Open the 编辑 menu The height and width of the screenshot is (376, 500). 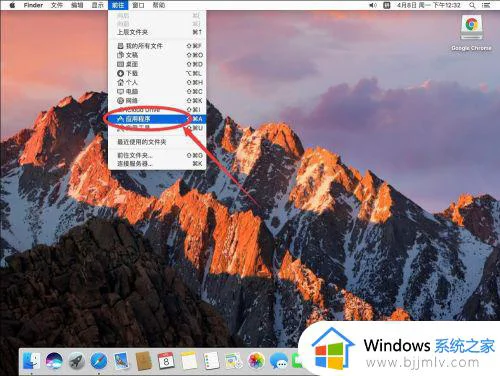[77, 5]
